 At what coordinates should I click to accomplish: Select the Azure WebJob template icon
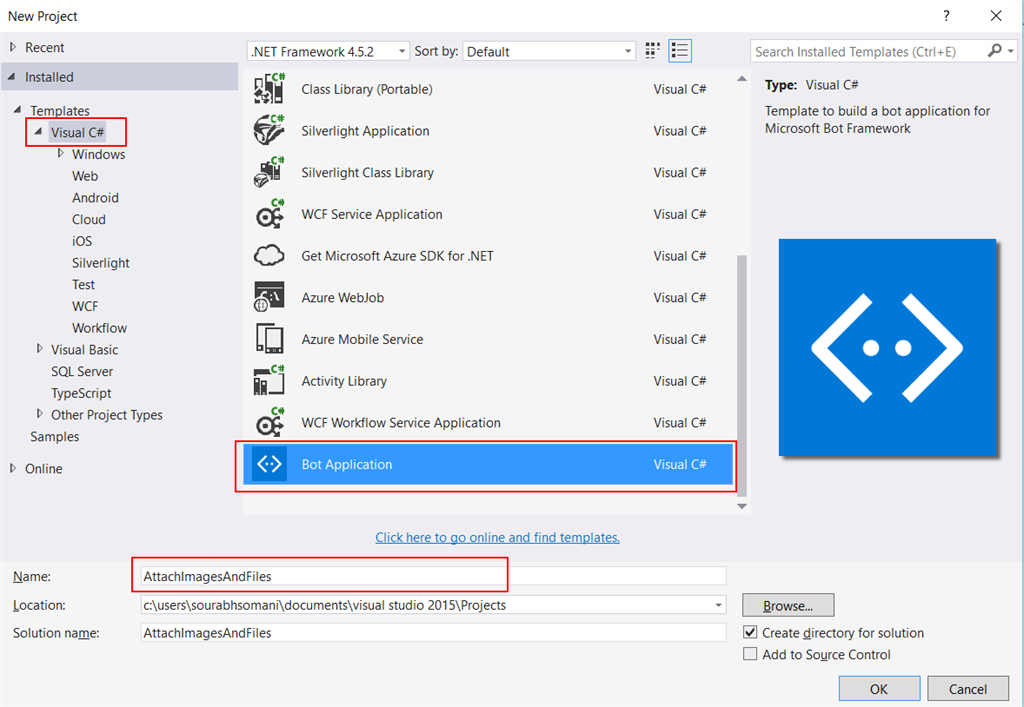click(x=269, y=297)
